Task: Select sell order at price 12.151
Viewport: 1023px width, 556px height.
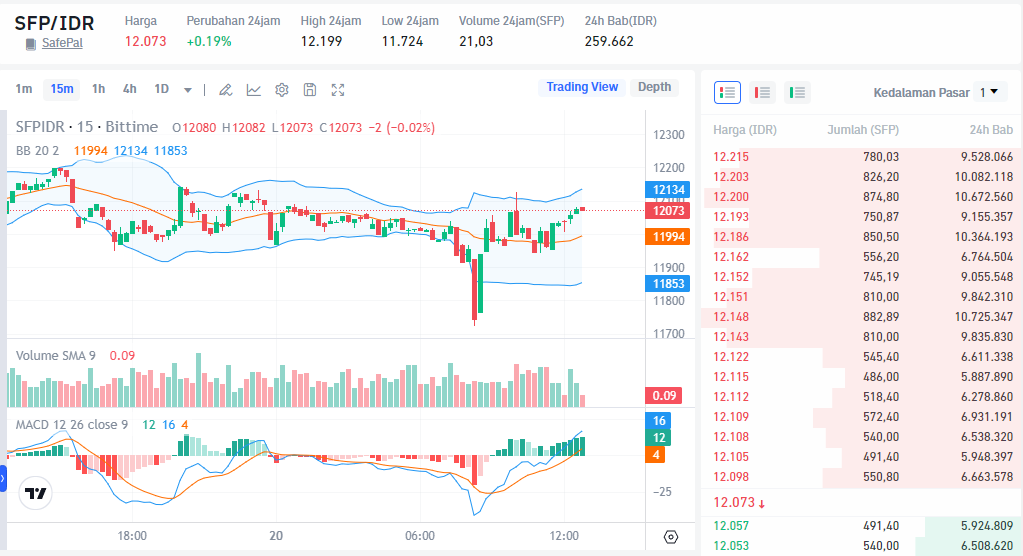Action: pos(862,297)
